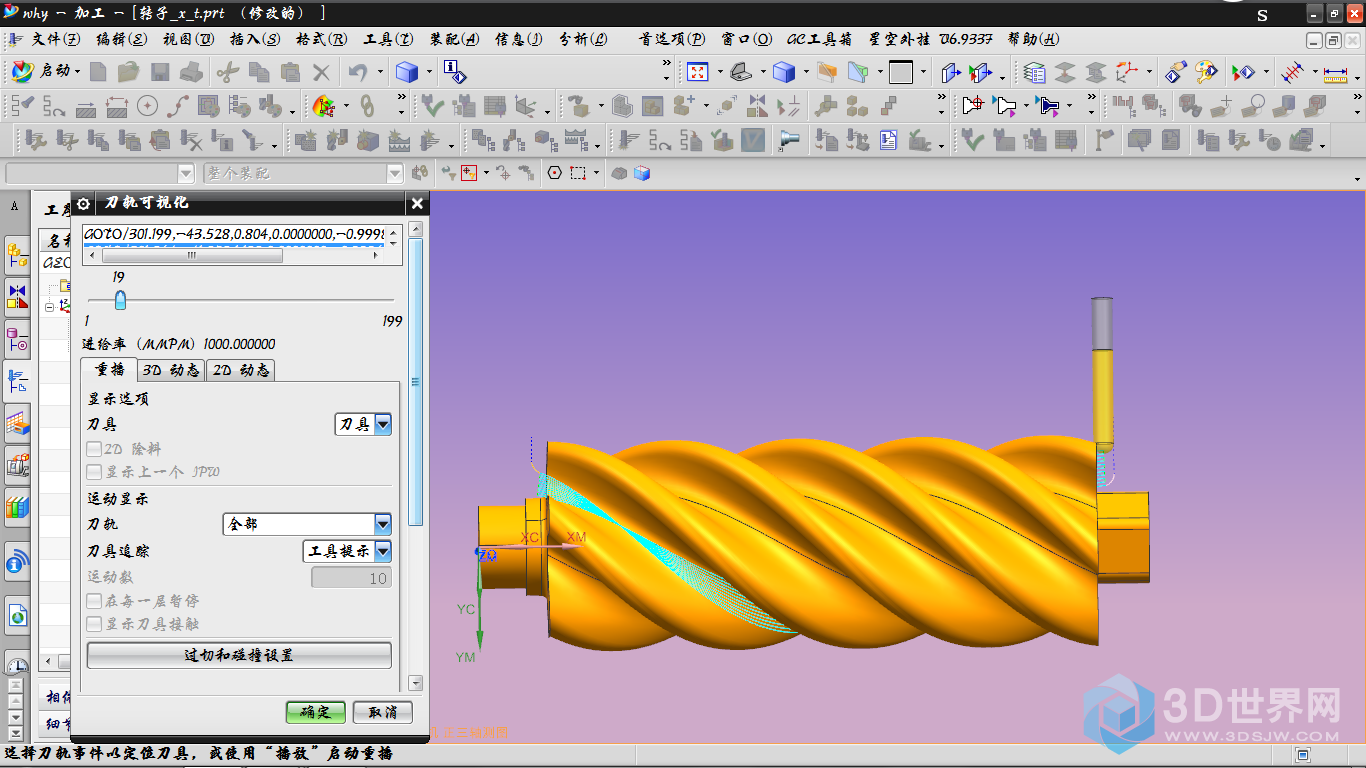
Task: Open the 帮助(H) menu
Action: (x=1033, y=39)
